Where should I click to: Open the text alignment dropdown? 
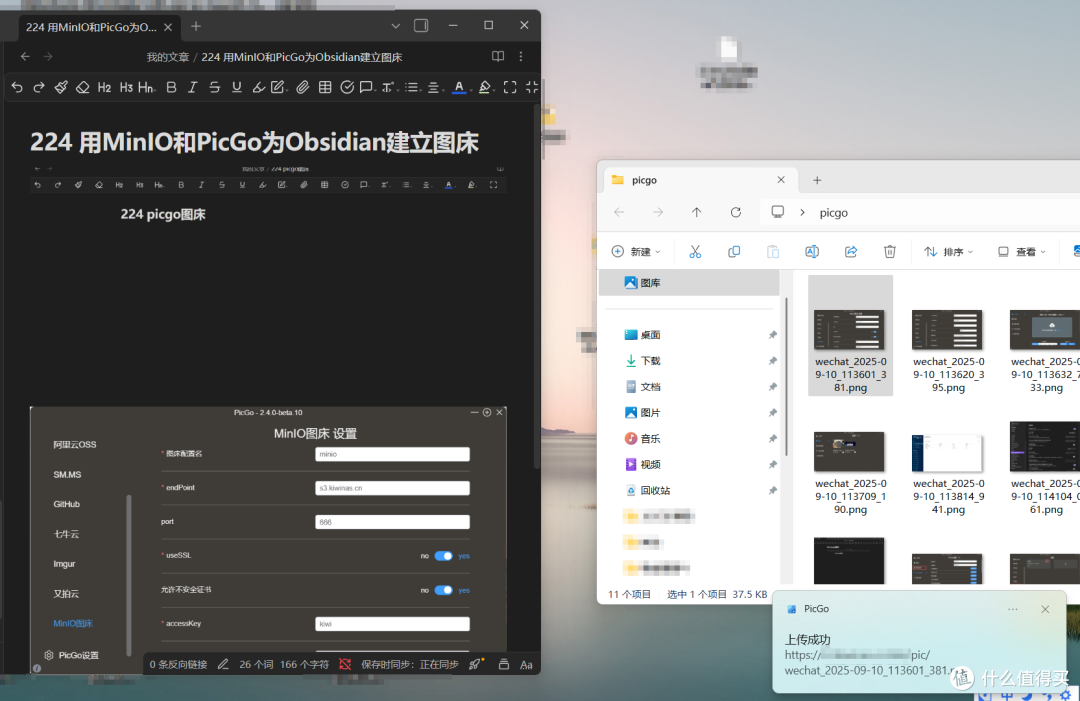(434, 87)
